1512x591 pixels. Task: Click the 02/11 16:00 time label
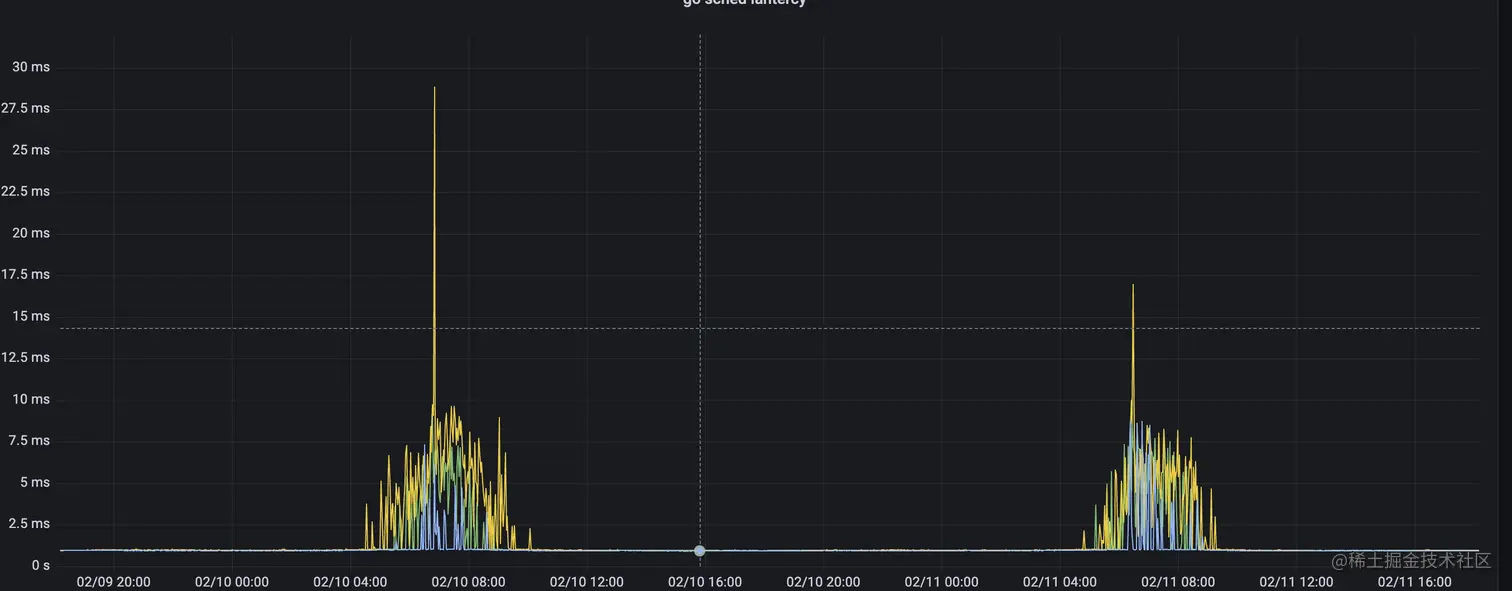pos(1415,582)
